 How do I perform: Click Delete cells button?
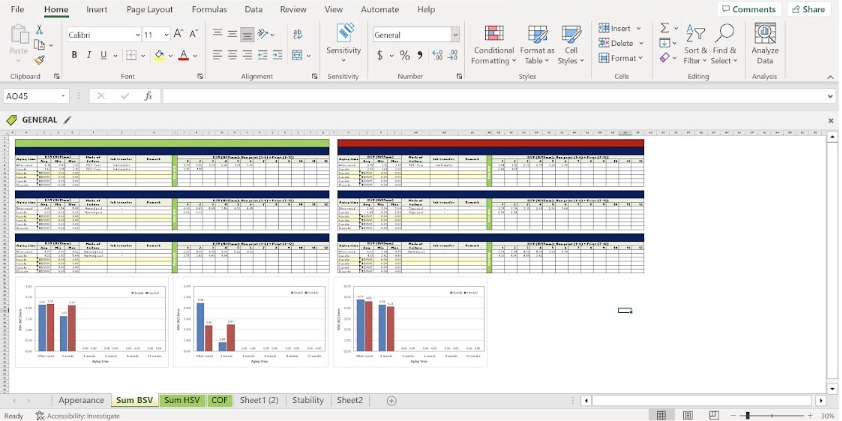621,43
